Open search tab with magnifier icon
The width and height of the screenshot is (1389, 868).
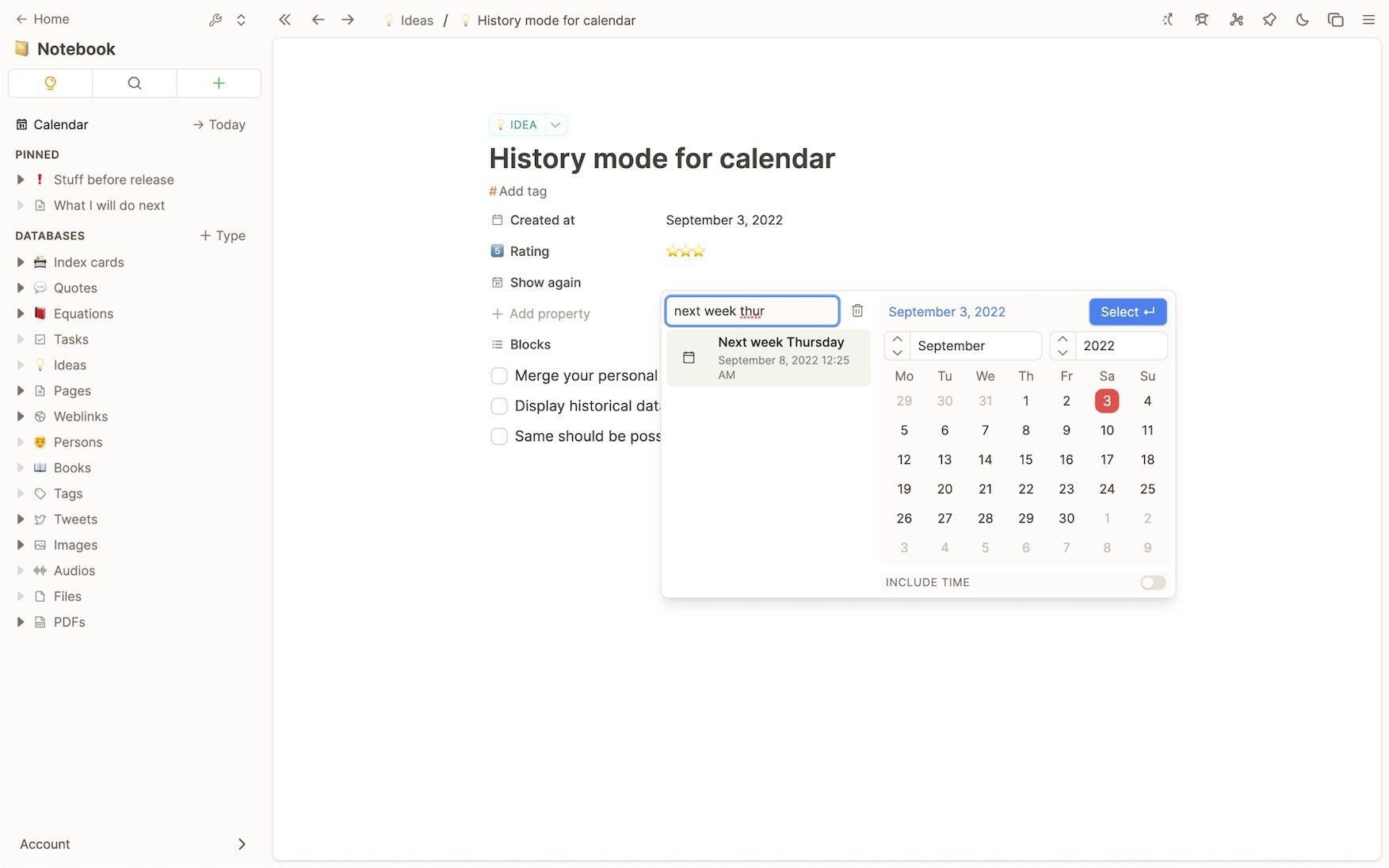click(135, 83)
